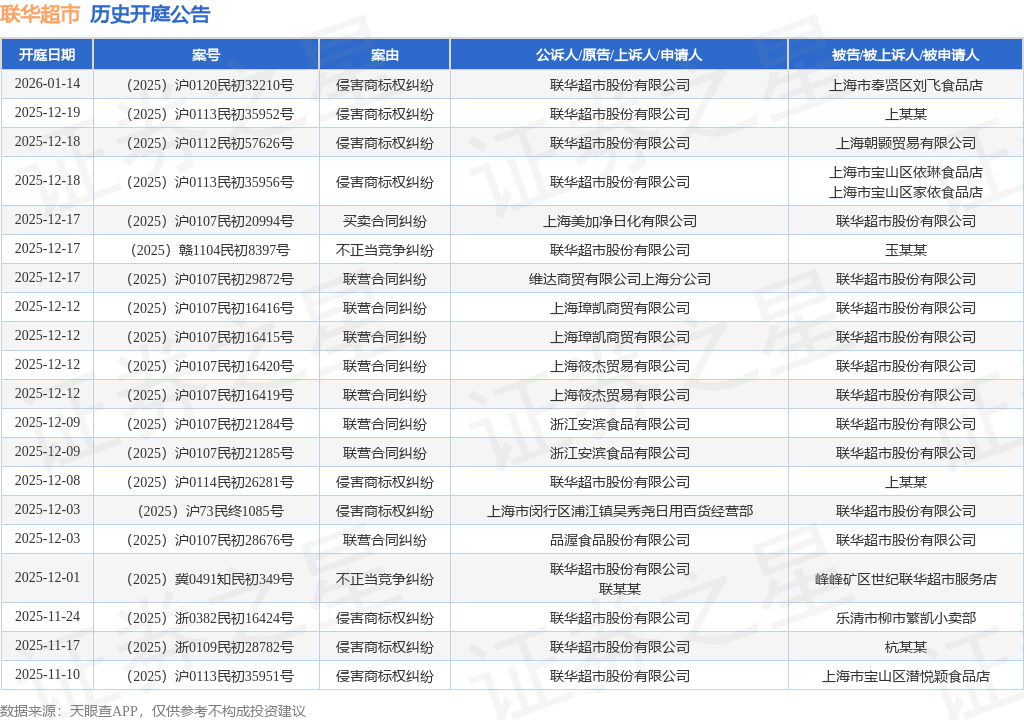Click case number 沪0107民初28676号
The image size is (1024, 720).
point(210,540)
